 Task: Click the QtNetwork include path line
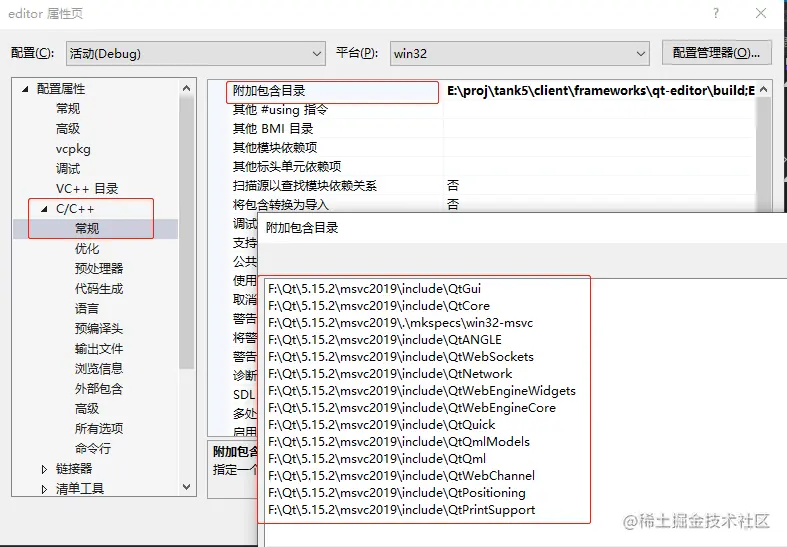click(x=390, y=374)
